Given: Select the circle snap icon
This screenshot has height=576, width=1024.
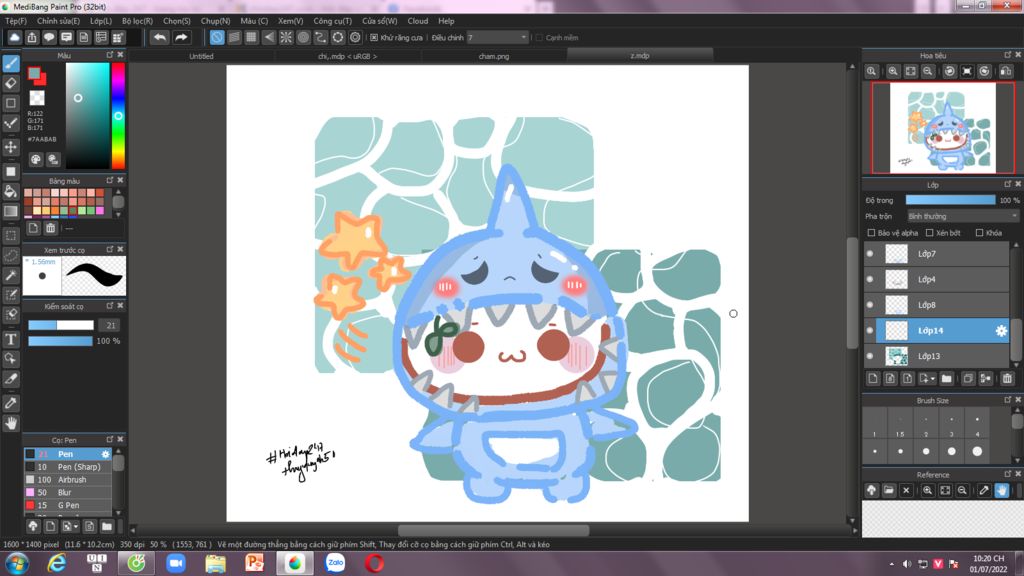Looking at the screenshot, I should point(303,37).
